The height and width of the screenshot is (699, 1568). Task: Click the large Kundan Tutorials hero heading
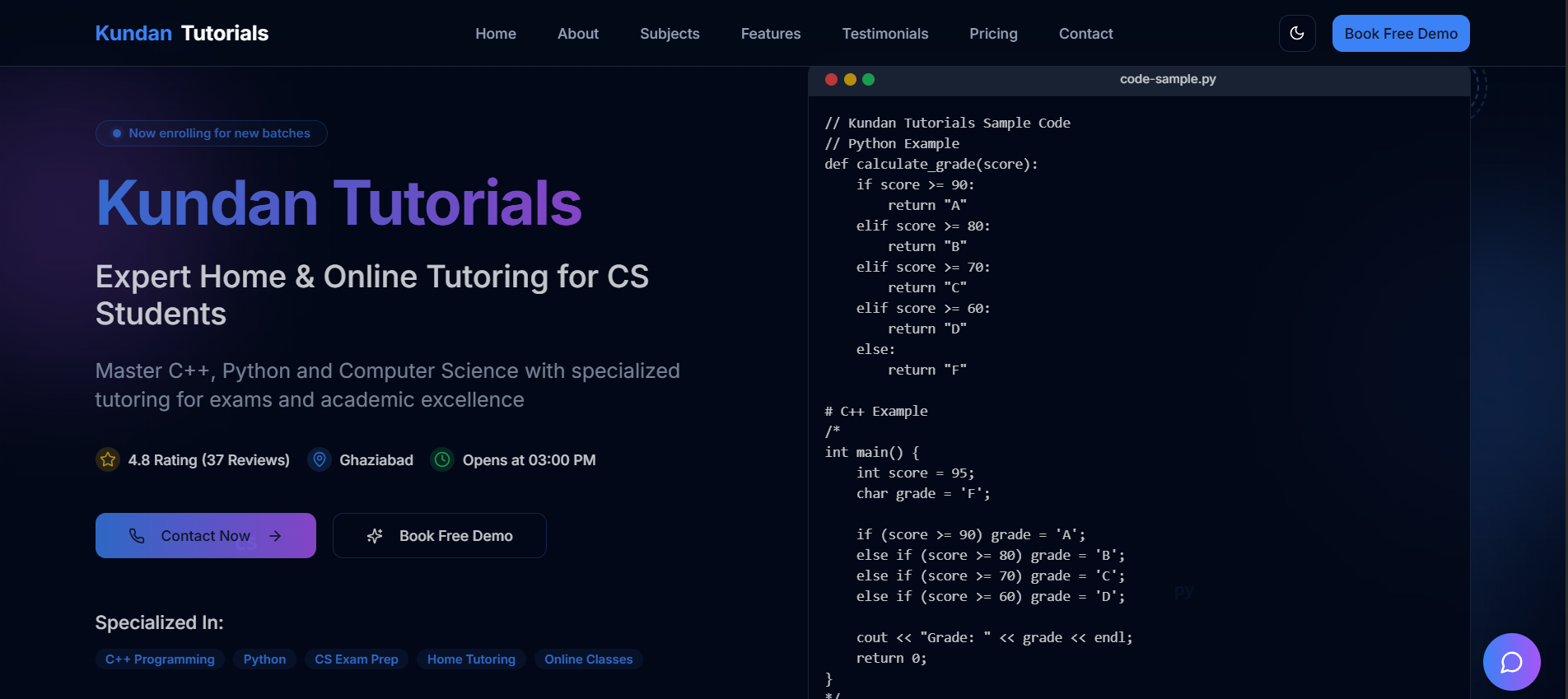[339, 203]
